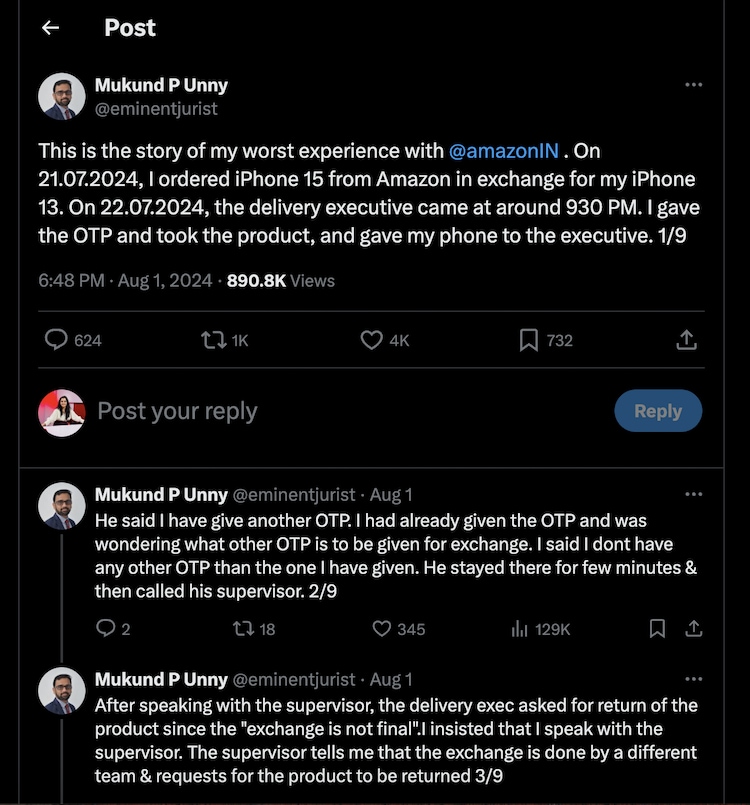Click the blue Reply button
The image size is (750, 805).
click(x=657, y=411)
